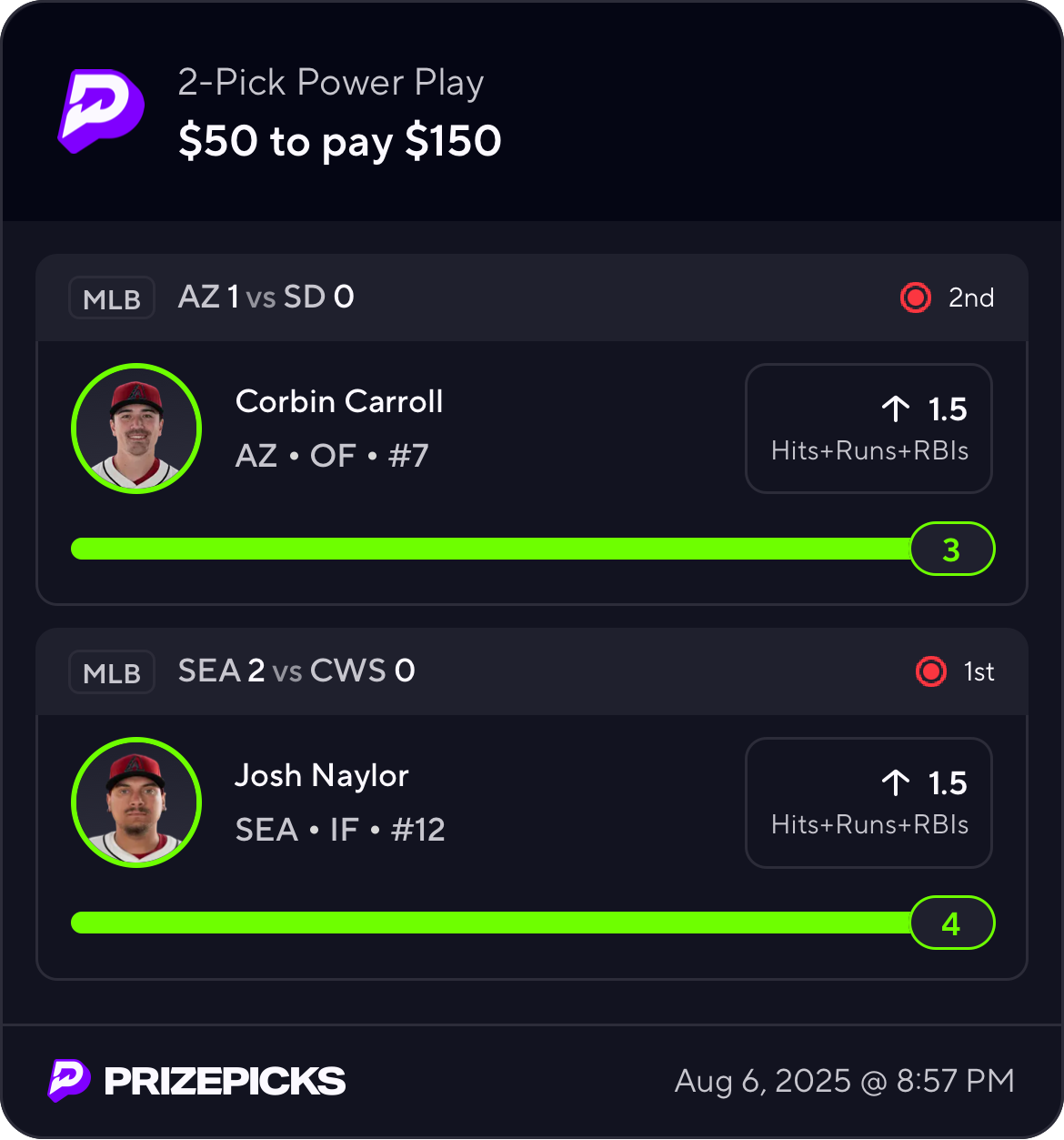Viewport: 1064px width, 1140px height.
Task: Click the up arrow in Josh Naylor's pick
Action: pos(896,783)
